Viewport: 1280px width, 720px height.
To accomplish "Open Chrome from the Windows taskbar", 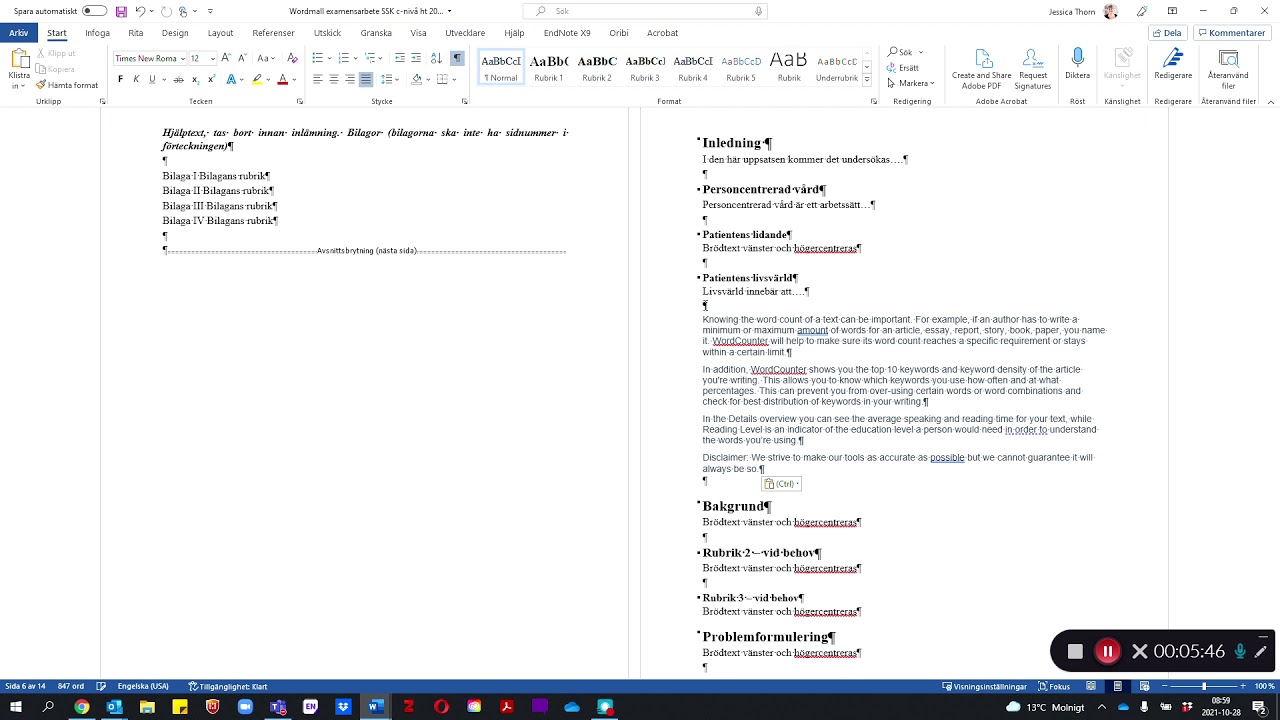I will tap(81, 707).
